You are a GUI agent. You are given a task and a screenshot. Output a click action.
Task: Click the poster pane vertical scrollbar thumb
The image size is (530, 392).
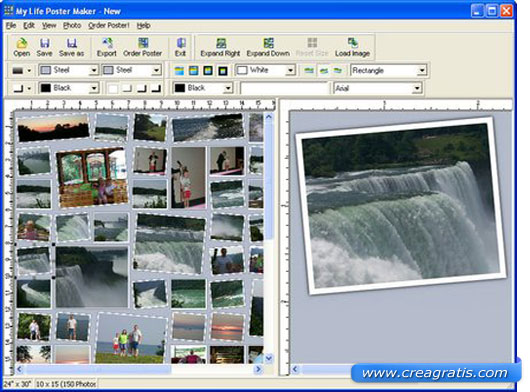coord(269,181)
